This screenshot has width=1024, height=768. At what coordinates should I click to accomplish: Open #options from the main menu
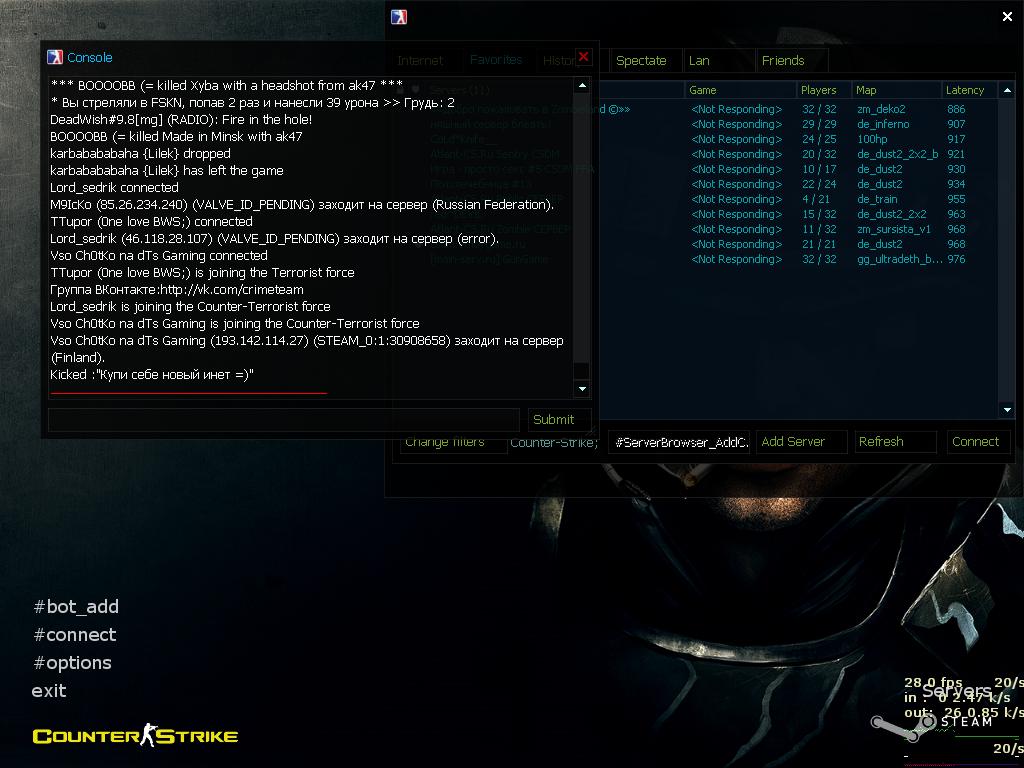(72, 663)
